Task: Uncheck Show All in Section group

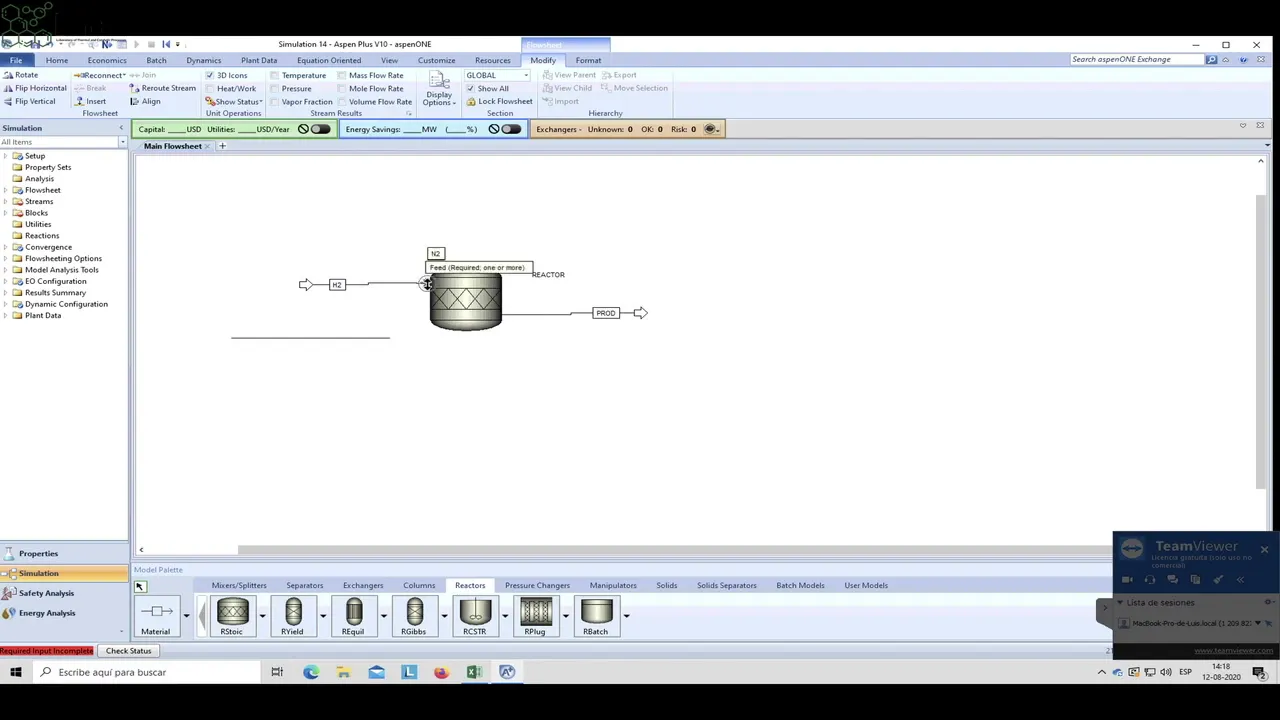Action: coord(471,88)
